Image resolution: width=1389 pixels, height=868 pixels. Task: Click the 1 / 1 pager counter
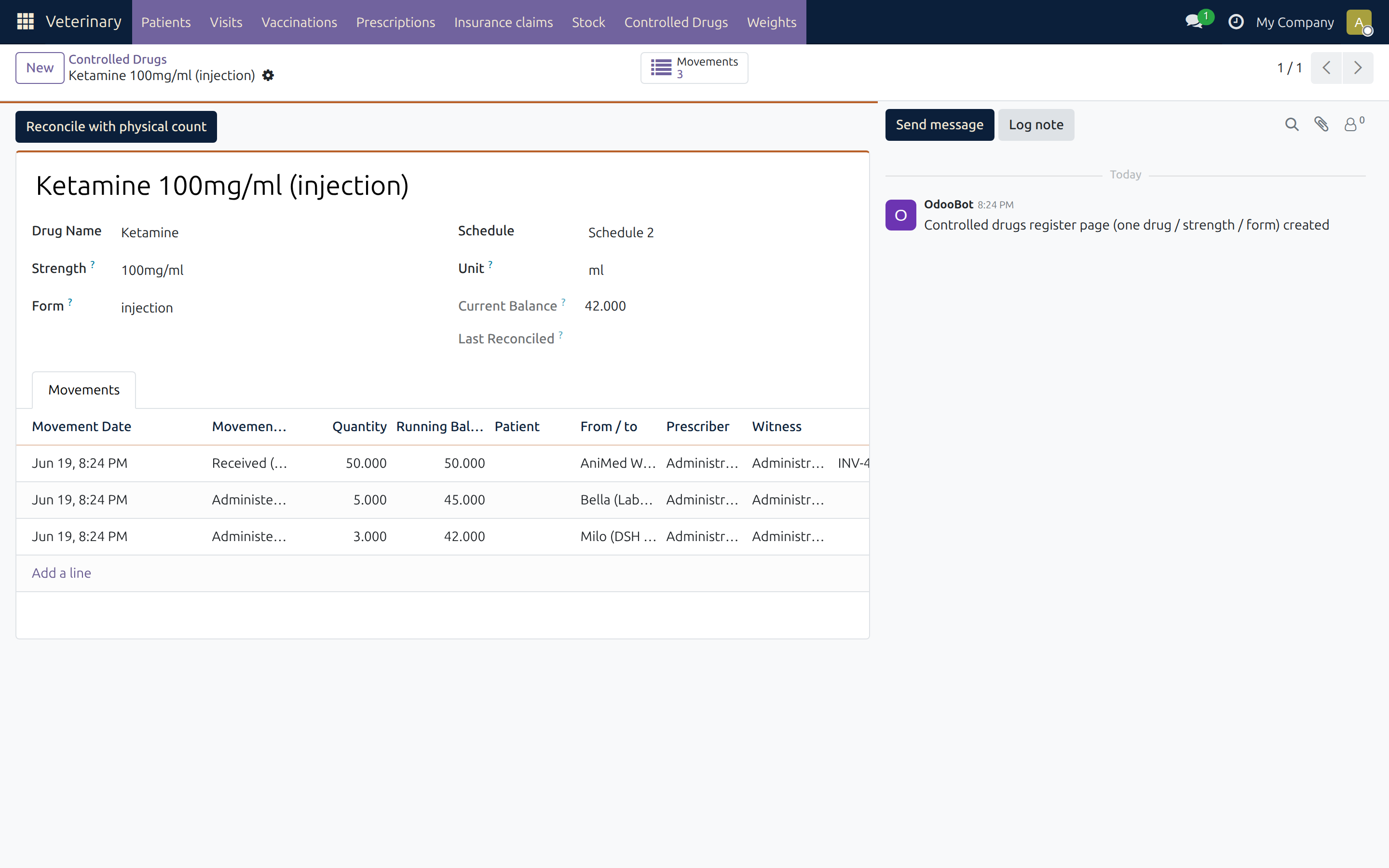click(1289, 68)
